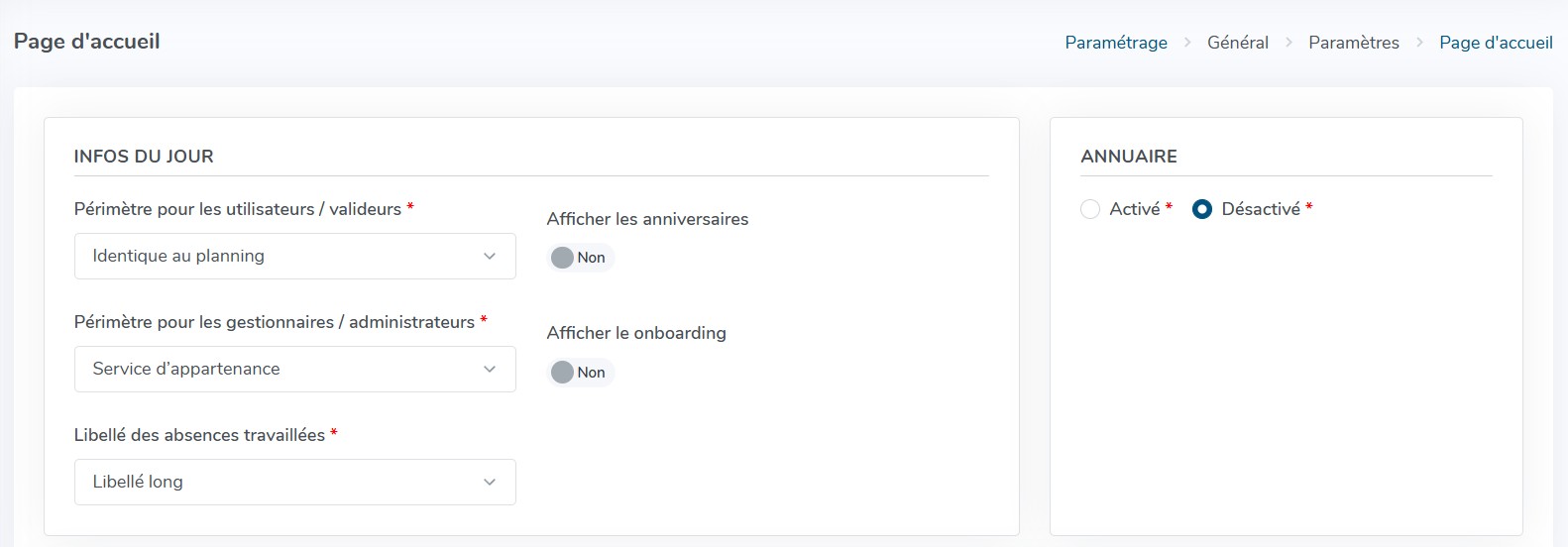Navigate to Général breadcrumb item

(x=1238, y=43)
